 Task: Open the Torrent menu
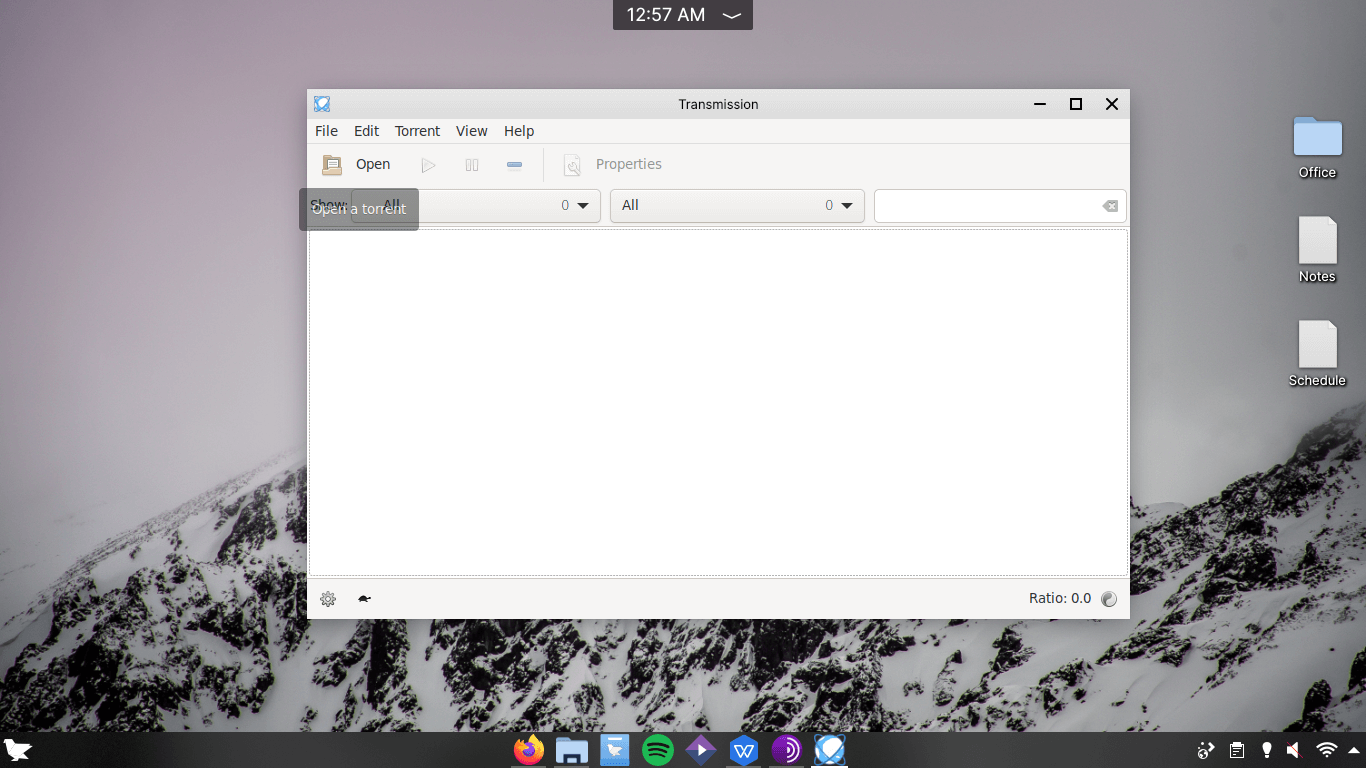[417, 131]
